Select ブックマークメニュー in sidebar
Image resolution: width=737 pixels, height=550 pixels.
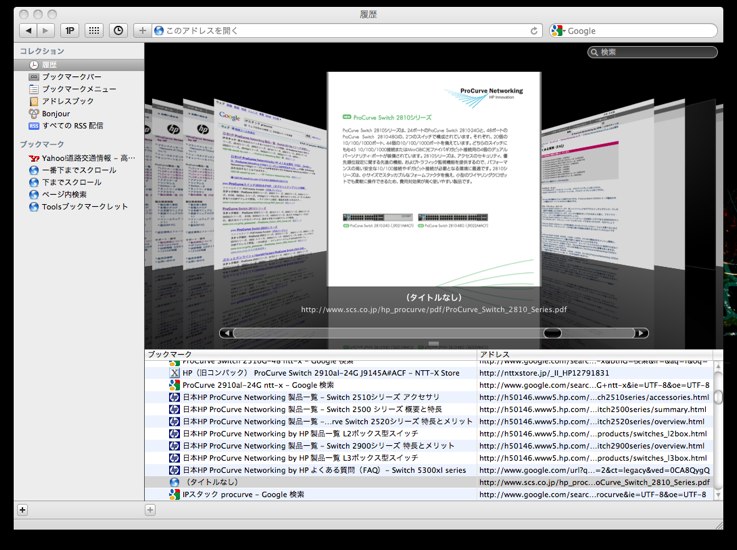pyautogui.click(x=79, y=89)
